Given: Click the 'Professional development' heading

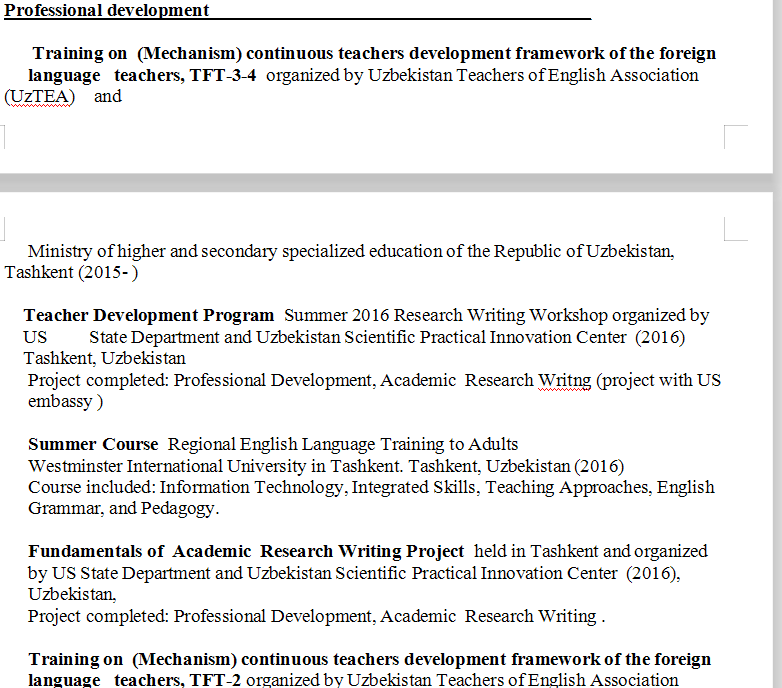Looking at the screenshot, I should click(x=107, y=11).
